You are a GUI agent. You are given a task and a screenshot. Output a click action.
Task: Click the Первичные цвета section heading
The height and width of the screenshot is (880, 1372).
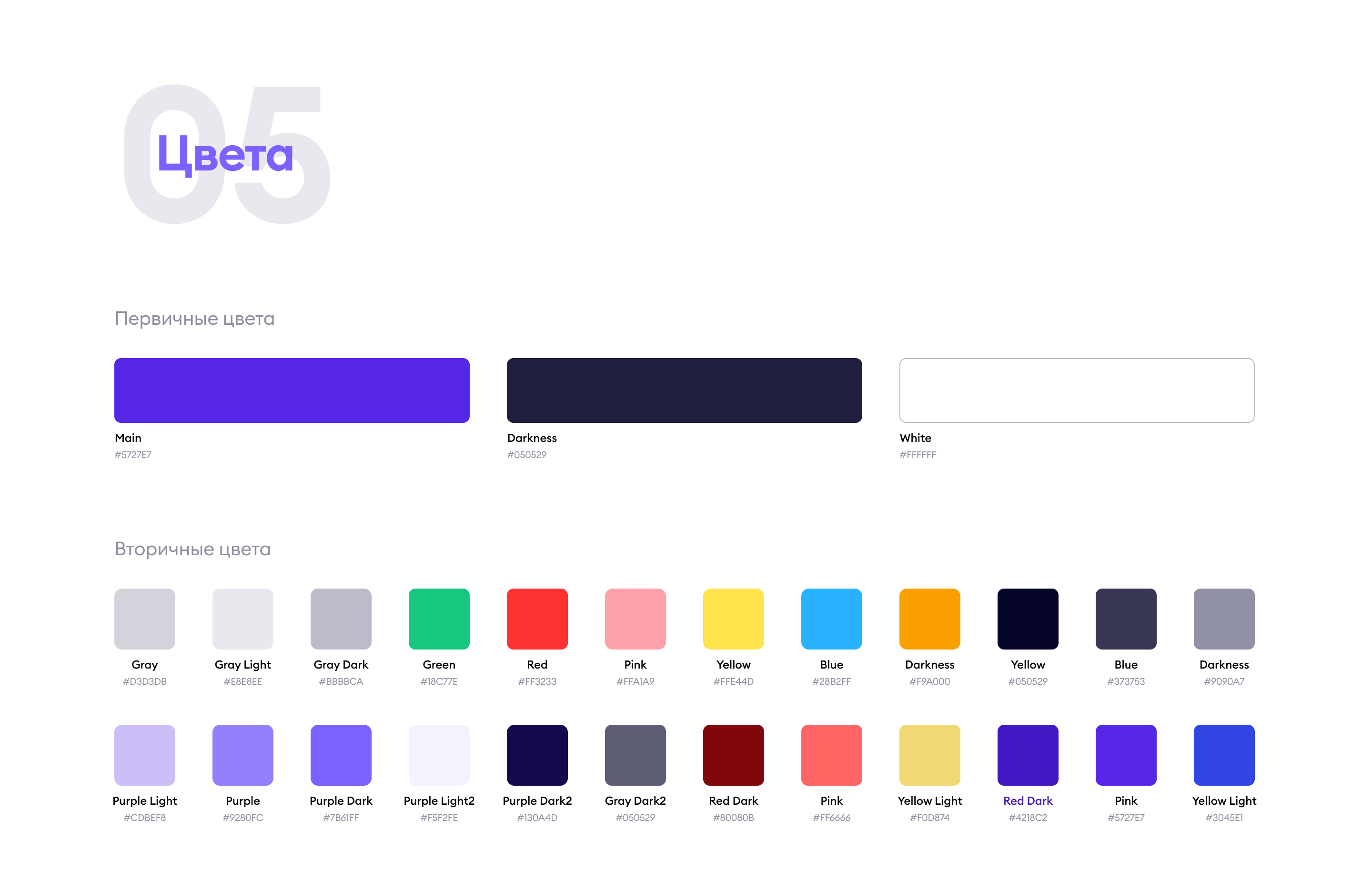pyautogui.click(x=194, y=318)
